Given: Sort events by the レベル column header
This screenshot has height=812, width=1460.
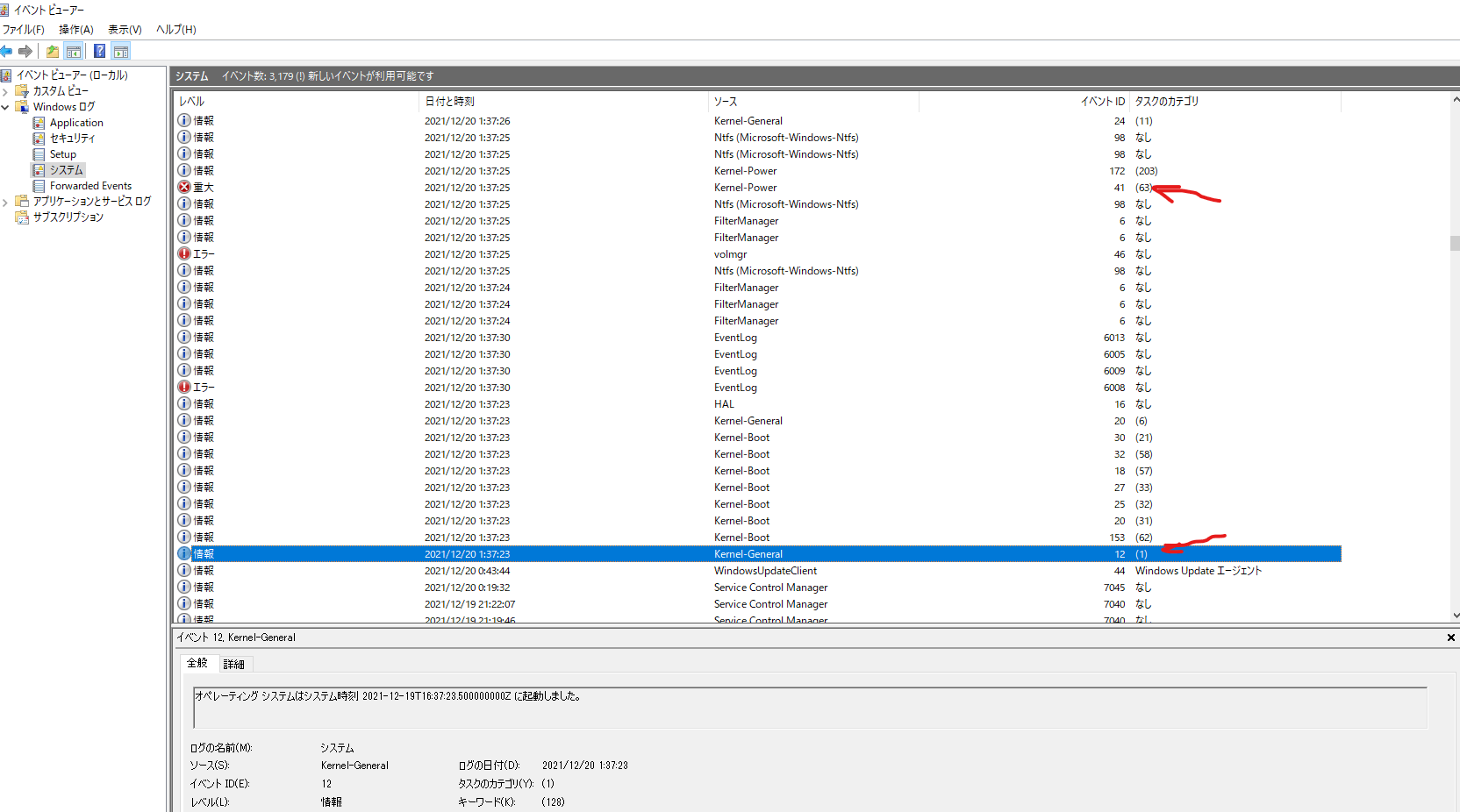Looking at the screenshot, I should [x=297, y=101].
